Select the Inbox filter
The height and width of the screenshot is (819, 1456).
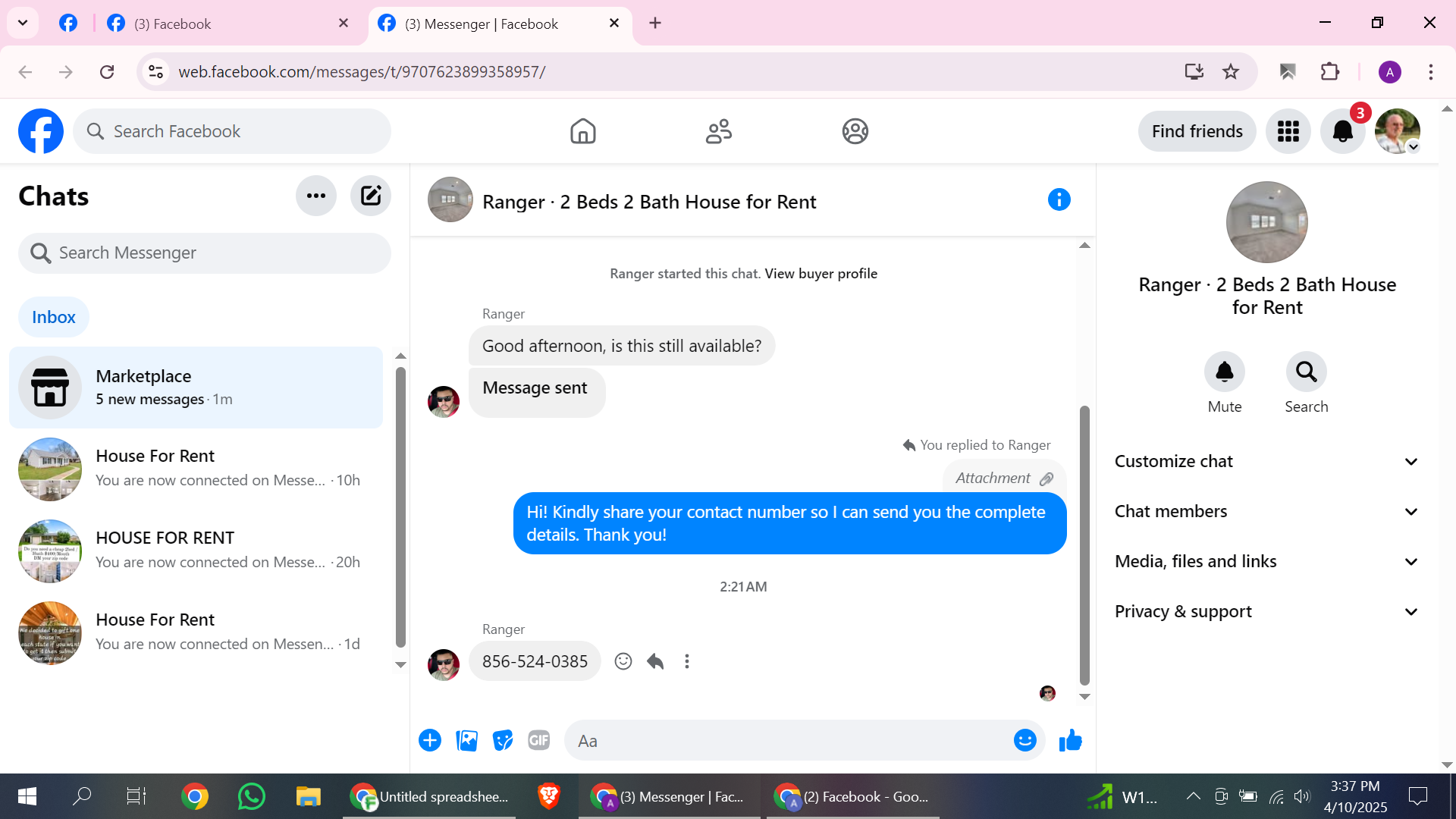pyautogui.click(x=54, y=317)
